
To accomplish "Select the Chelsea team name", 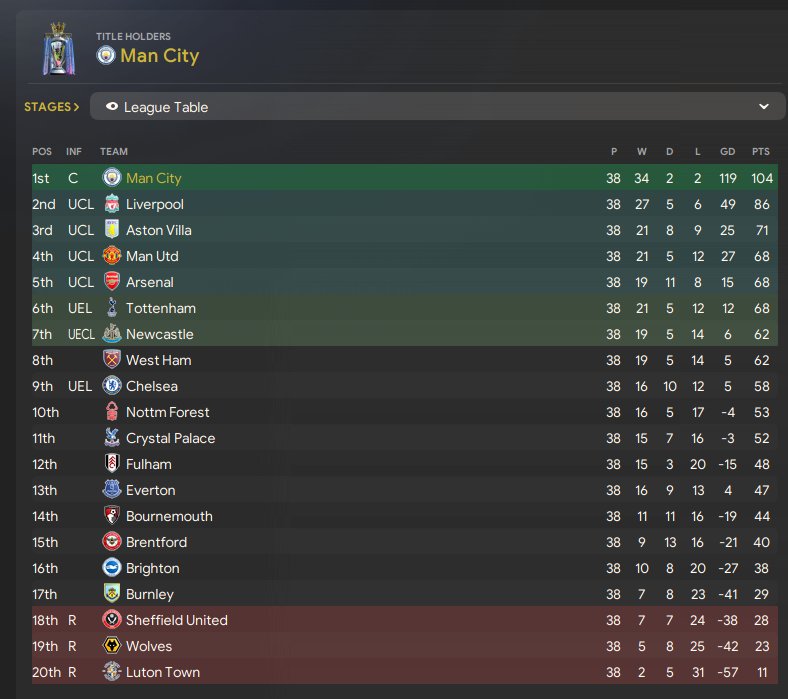I will click(x=152, y=386).
